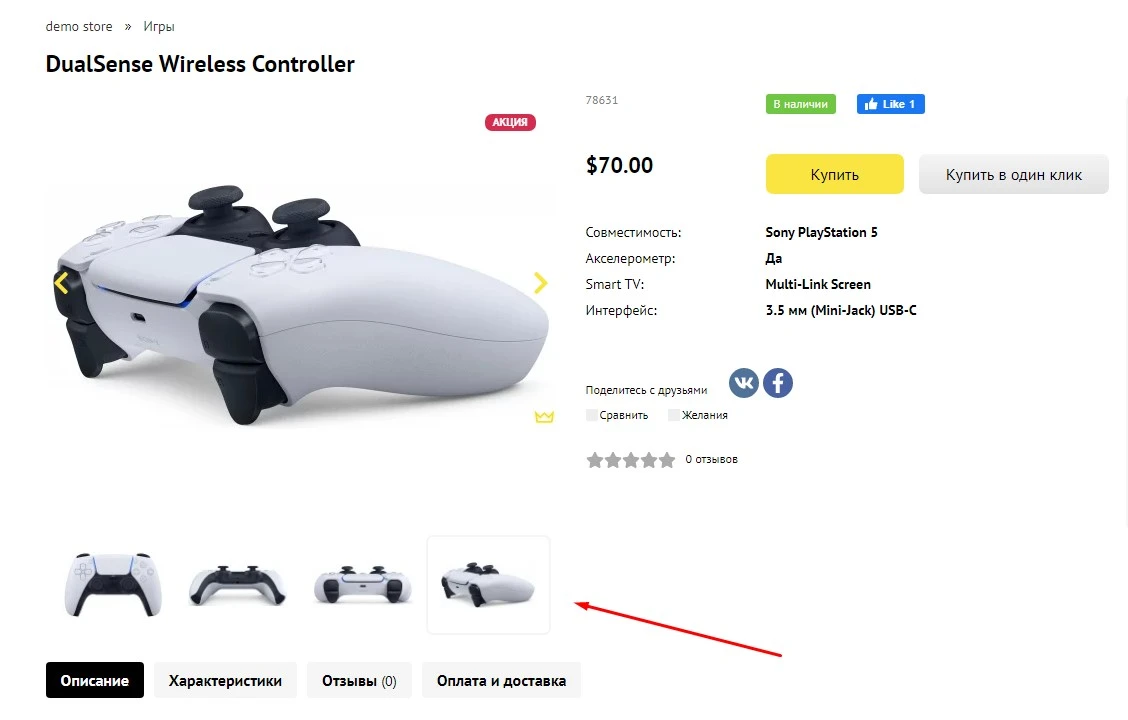Image resolution: width=1128 pixels, height=720 pixels.
Task: Rate the product five stars
Action: point(668,460)
